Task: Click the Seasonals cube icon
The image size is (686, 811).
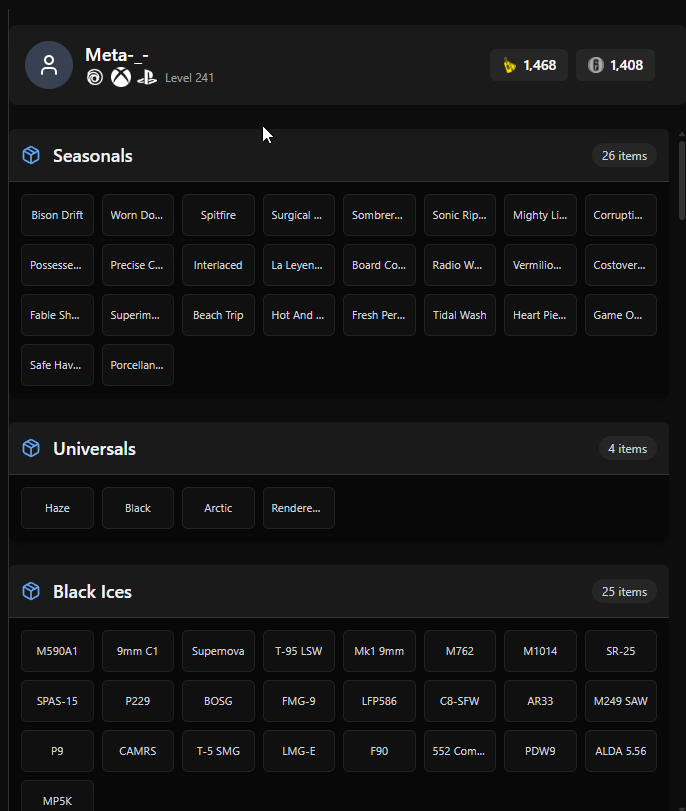Action: point(31,155)
